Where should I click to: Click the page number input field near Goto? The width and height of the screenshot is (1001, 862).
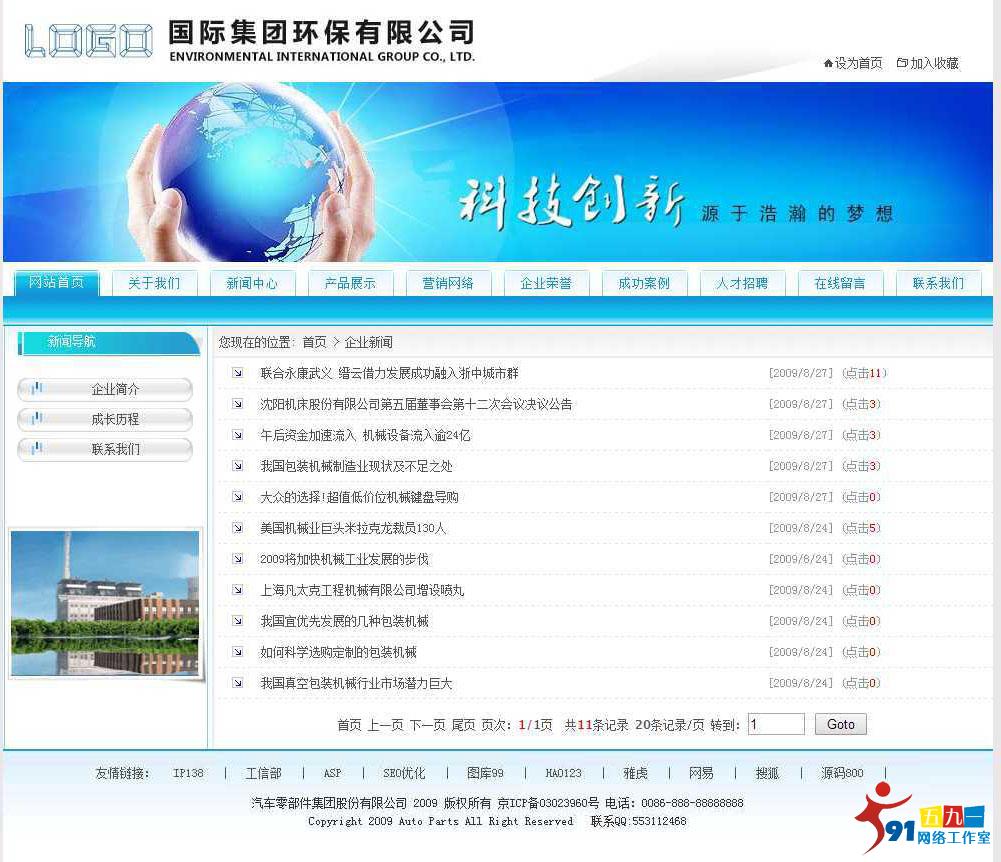pyautogui.click(x=776, y=724)
